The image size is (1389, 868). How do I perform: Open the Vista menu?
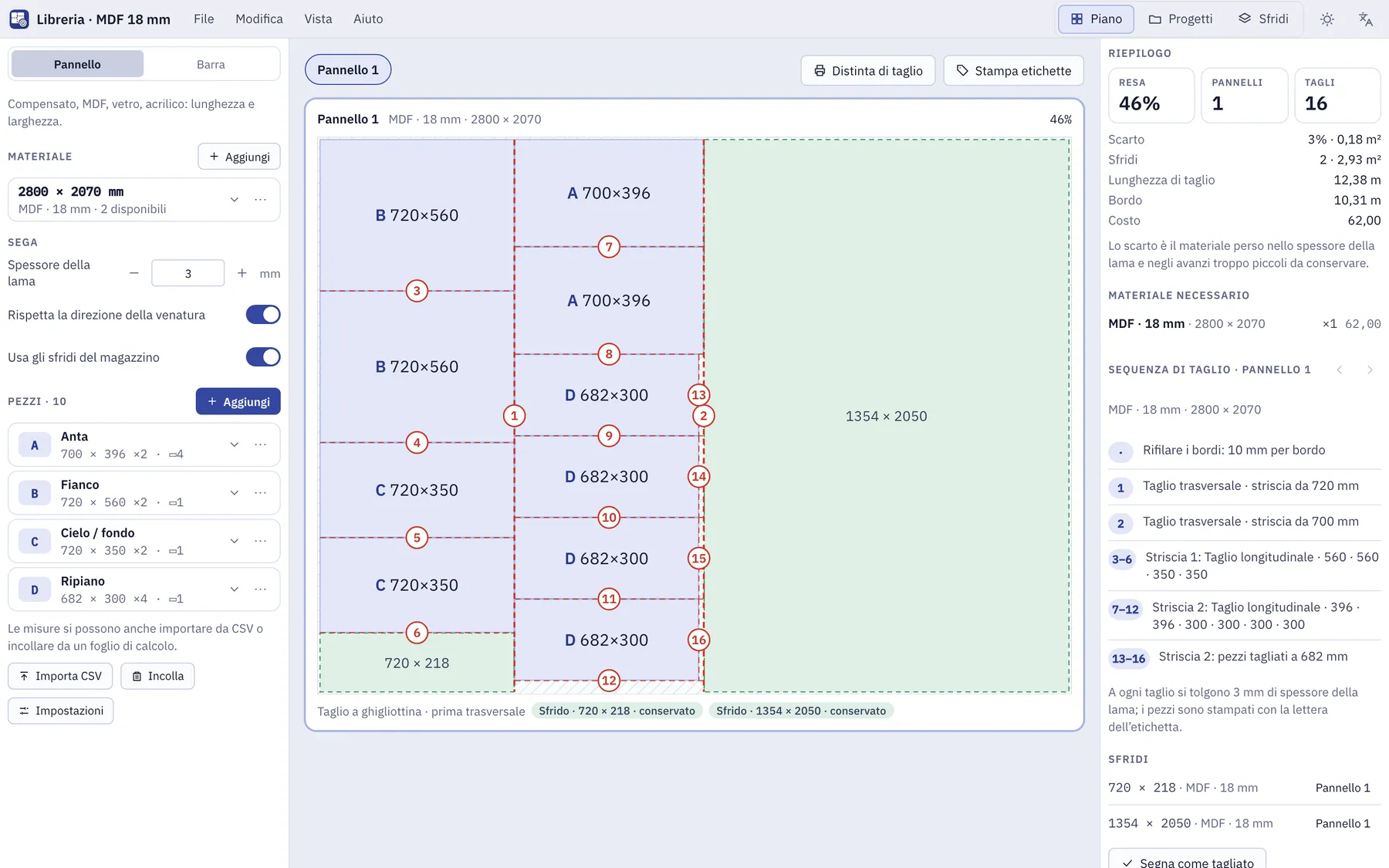(x=318, y=19)
